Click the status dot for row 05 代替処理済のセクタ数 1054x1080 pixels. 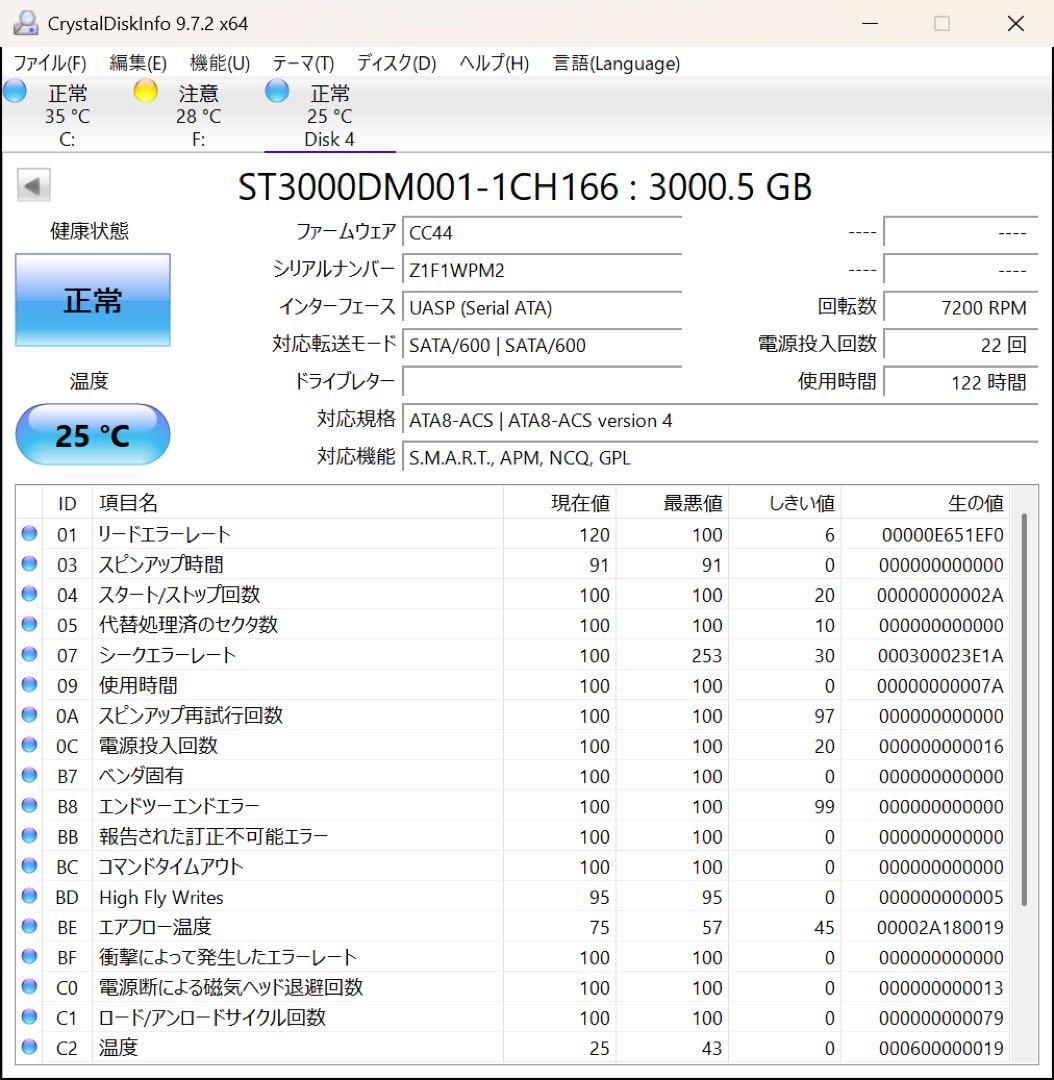pyautogui.click(x=29, y=625)
